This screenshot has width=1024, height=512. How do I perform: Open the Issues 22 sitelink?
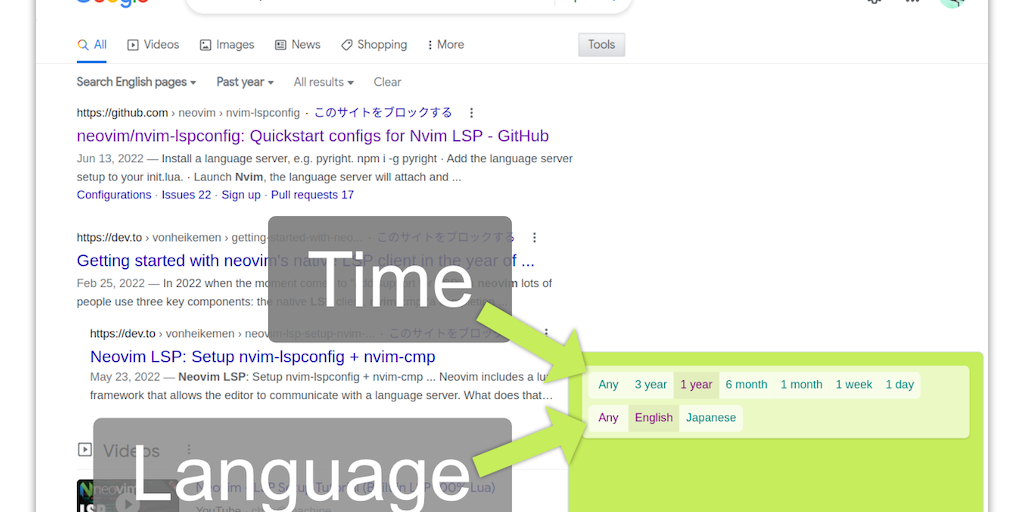(x=187, y=195)
